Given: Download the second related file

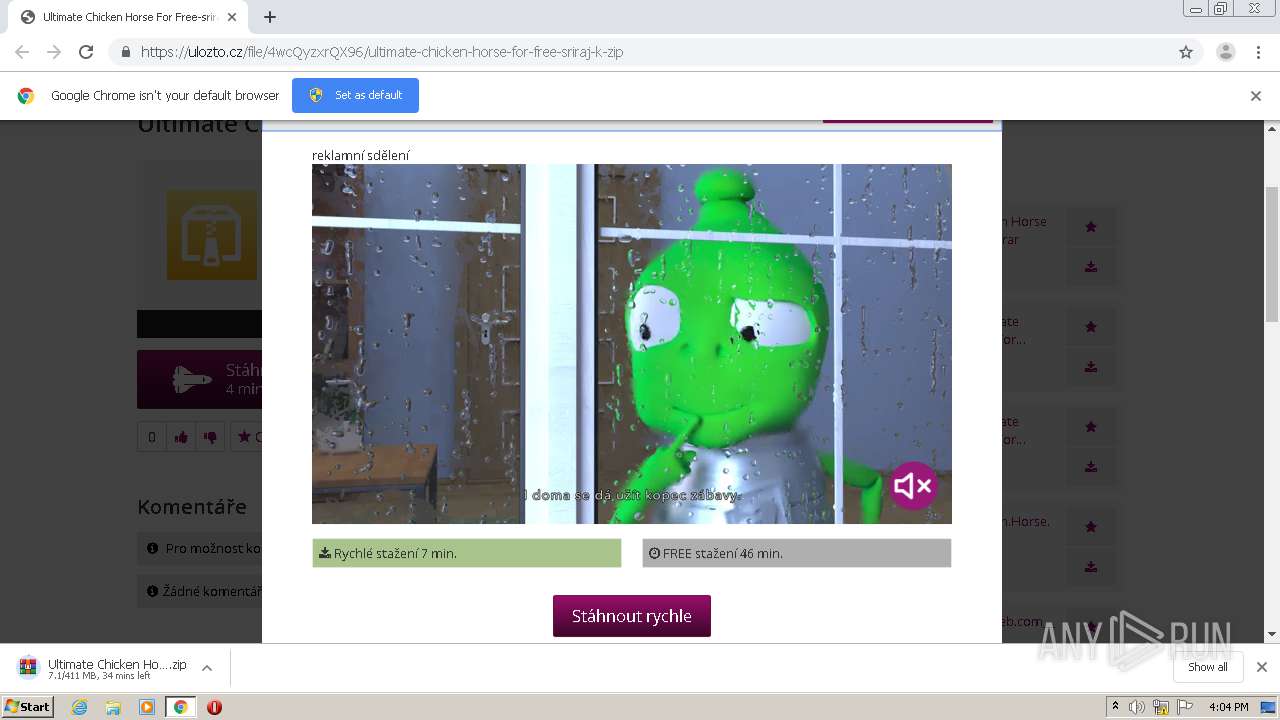Looking at the screenshot, I should [x=1091, y=367].
